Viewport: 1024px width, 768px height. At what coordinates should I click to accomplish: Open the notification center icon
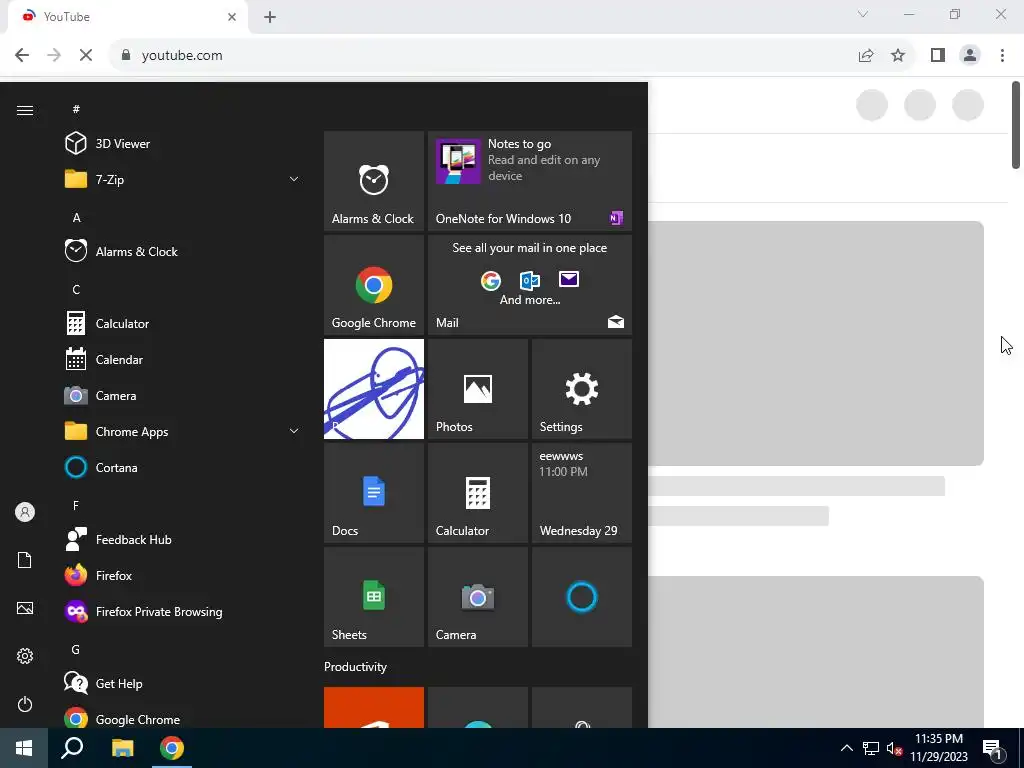(993, 748)
